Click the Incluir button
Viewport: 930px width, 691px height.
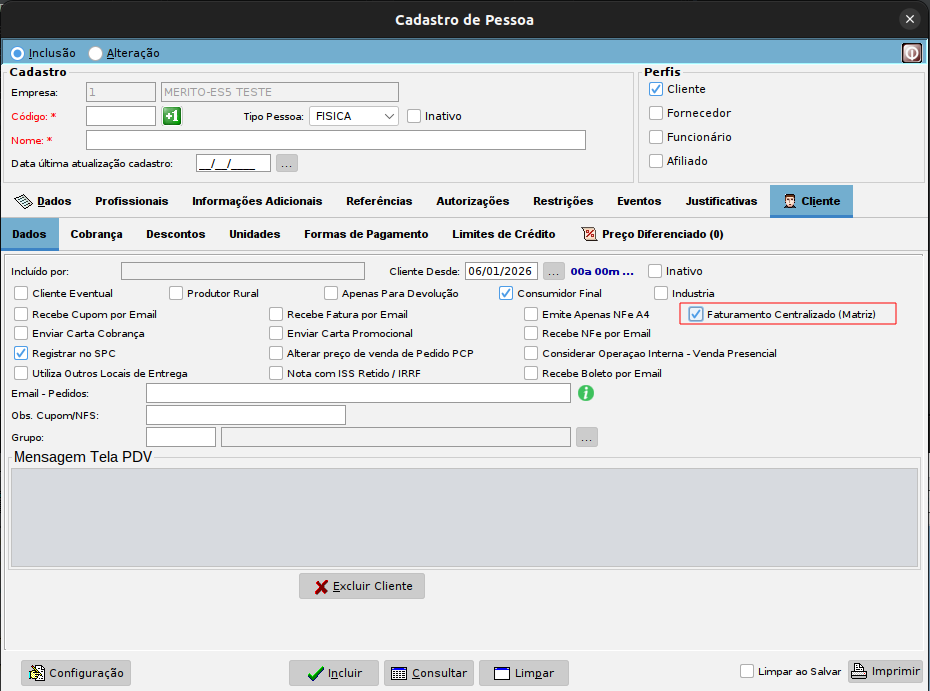click(x=334, y=673)
